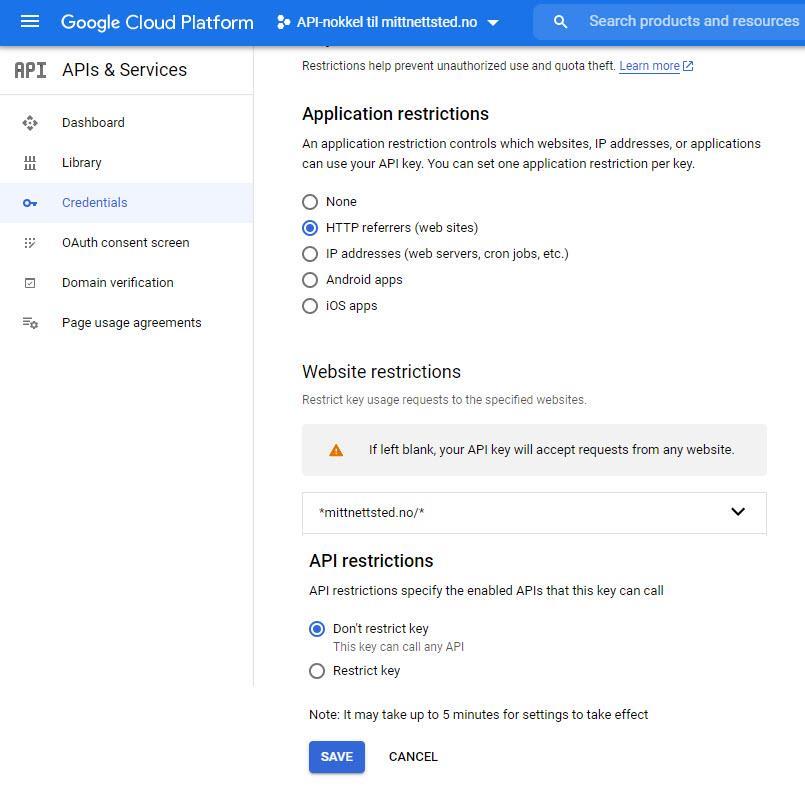The image size is (805, 809).
Task: Click the OAuth consent screen icon
Action: [x=30, y=243]
